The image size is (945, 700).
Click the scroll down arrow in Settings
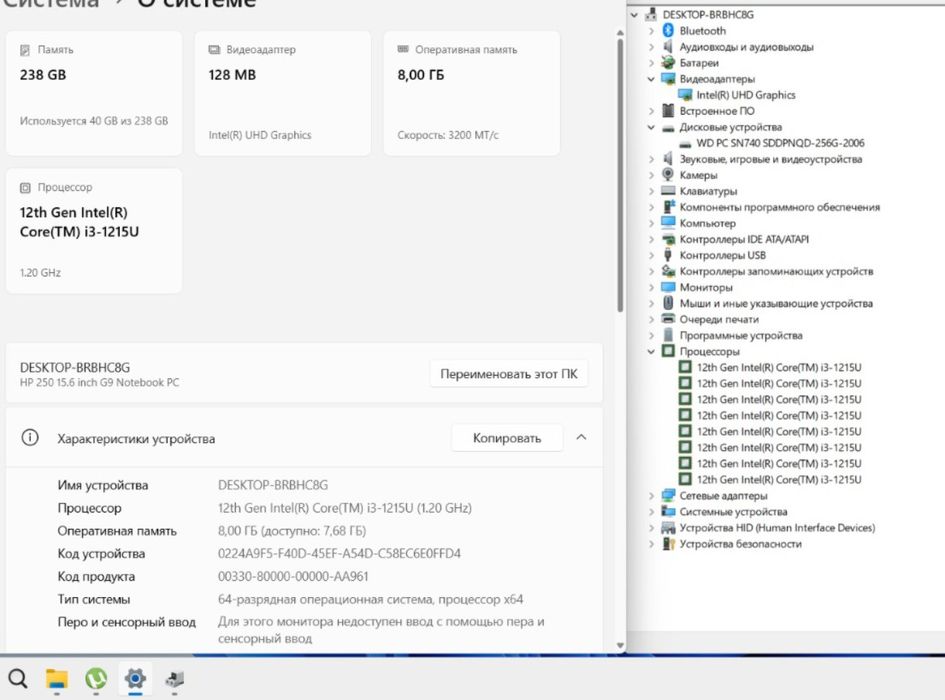pyautogui.click(x=620, y=645)
